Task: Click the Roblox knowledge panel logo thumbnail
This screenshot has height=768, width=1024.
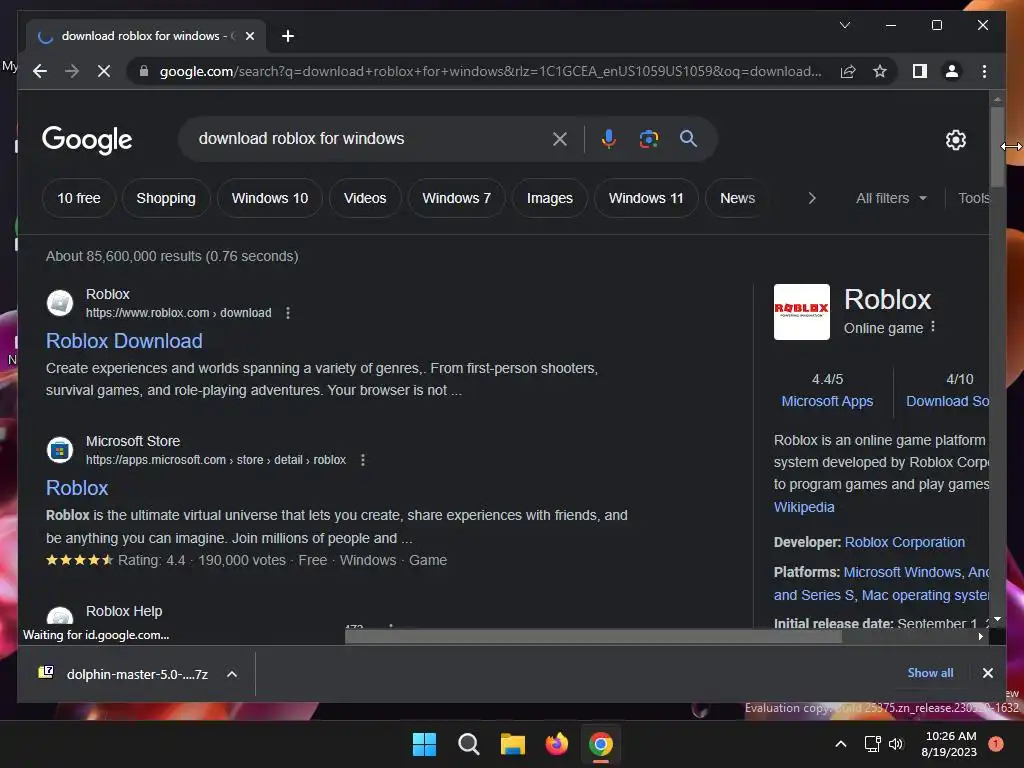Action: coord(801,312)
